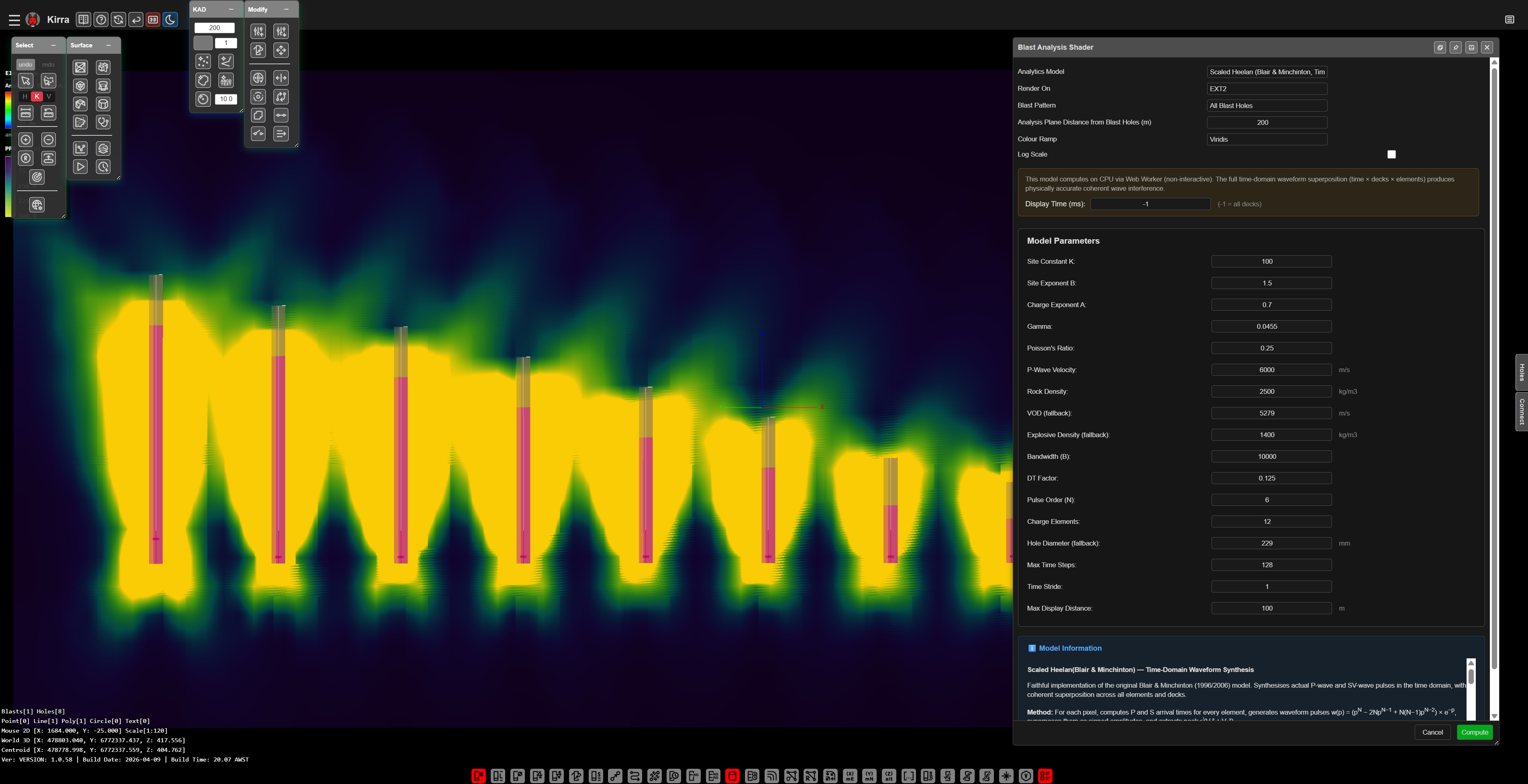Click the Modify align arrows icon
Screen dimensions: 1528x784
(x=281, y=133)
